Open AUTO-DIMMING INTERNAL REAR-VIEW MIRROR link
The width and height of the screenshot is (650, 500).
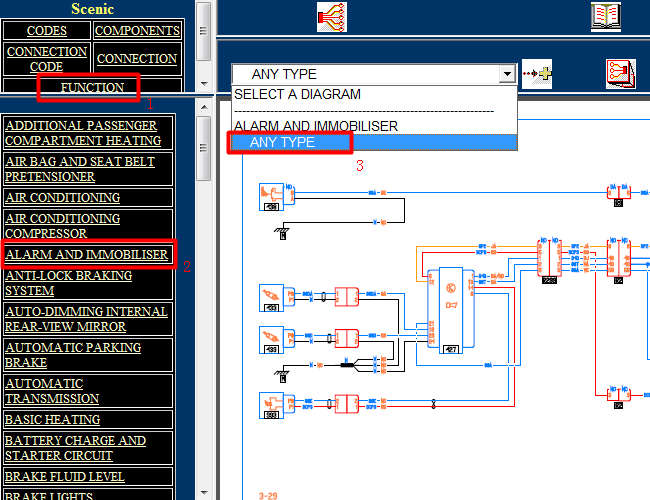[x=87, y=319]
